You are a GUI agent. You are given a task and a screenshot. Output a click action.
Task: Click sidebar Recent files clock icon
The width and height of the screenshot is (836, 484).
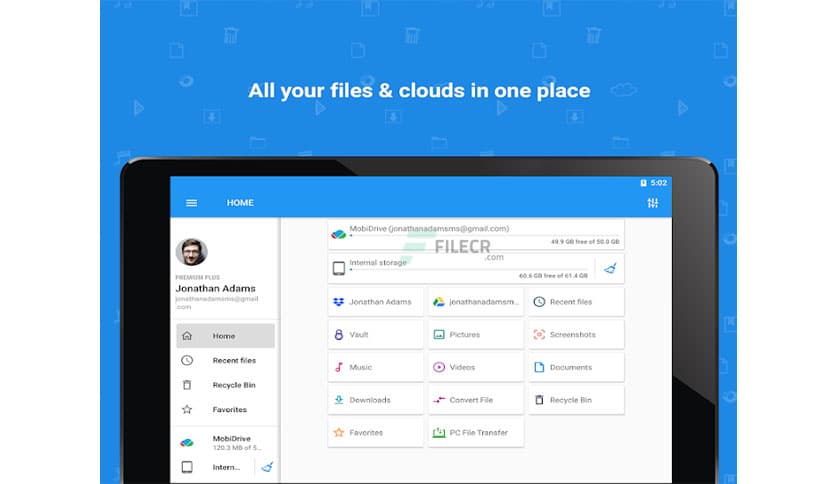point(187,360)
